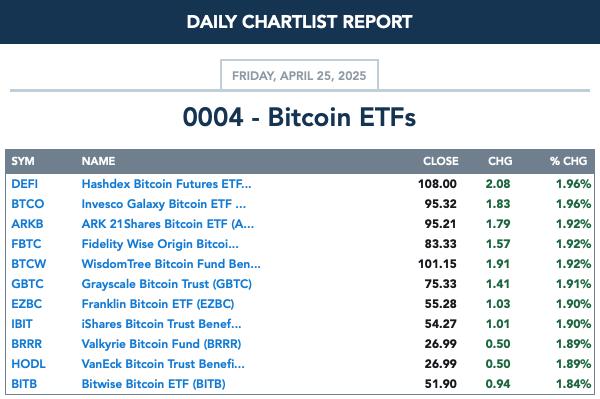
Task: Open Valkyrie Bitcoin Fund (BRRR) link
Action: [161, 344]
